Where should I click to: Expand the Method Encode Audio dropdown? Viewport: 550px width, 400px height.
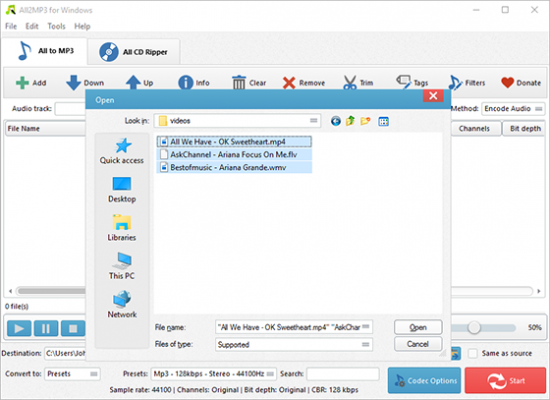538,109
